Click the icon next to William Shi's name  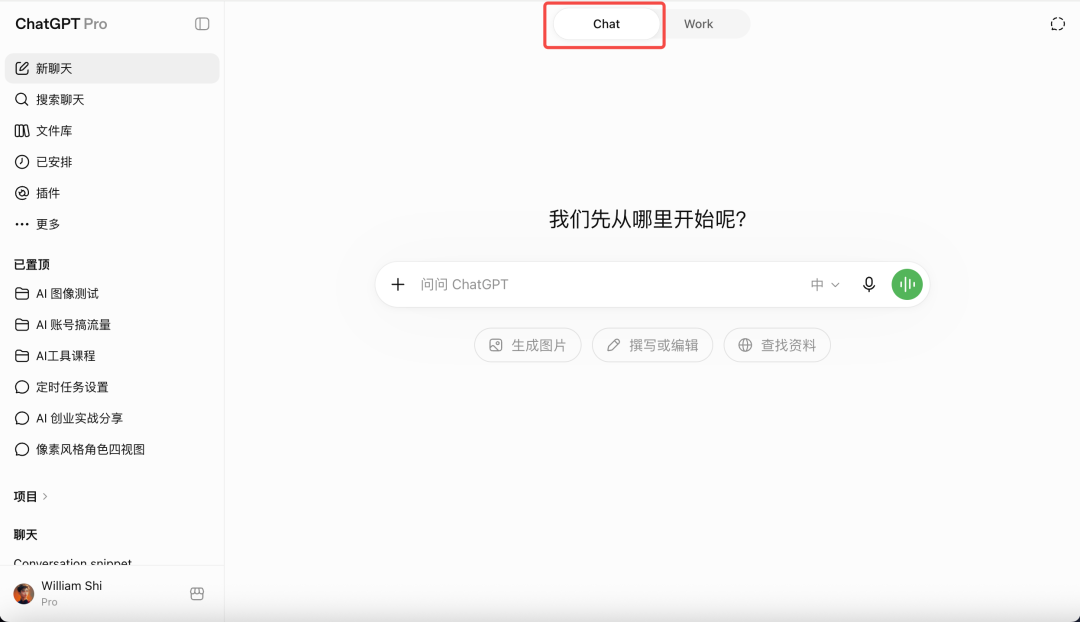click(x=197, y=594)
